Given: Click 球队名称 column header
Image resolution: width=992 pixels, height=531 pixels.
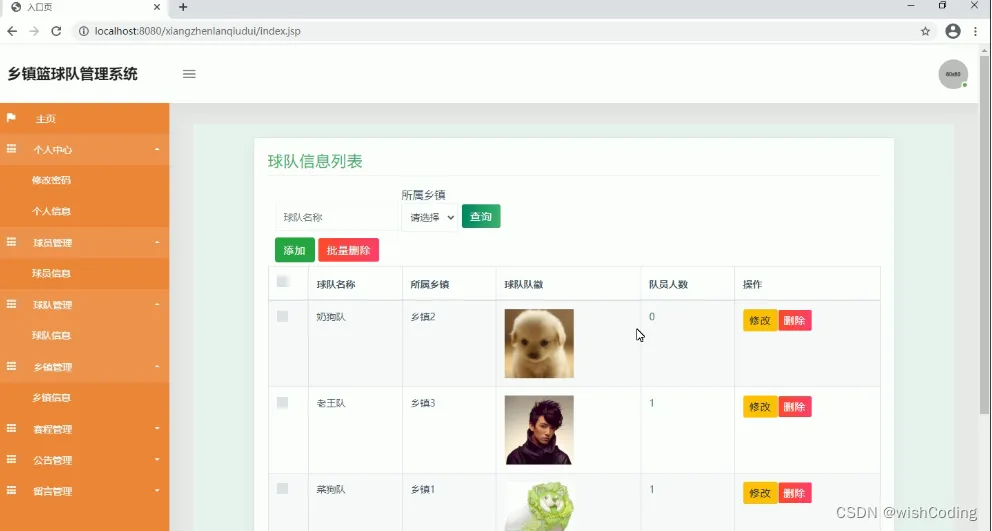Looking at the screenshot, I should [x=336, y=284].
